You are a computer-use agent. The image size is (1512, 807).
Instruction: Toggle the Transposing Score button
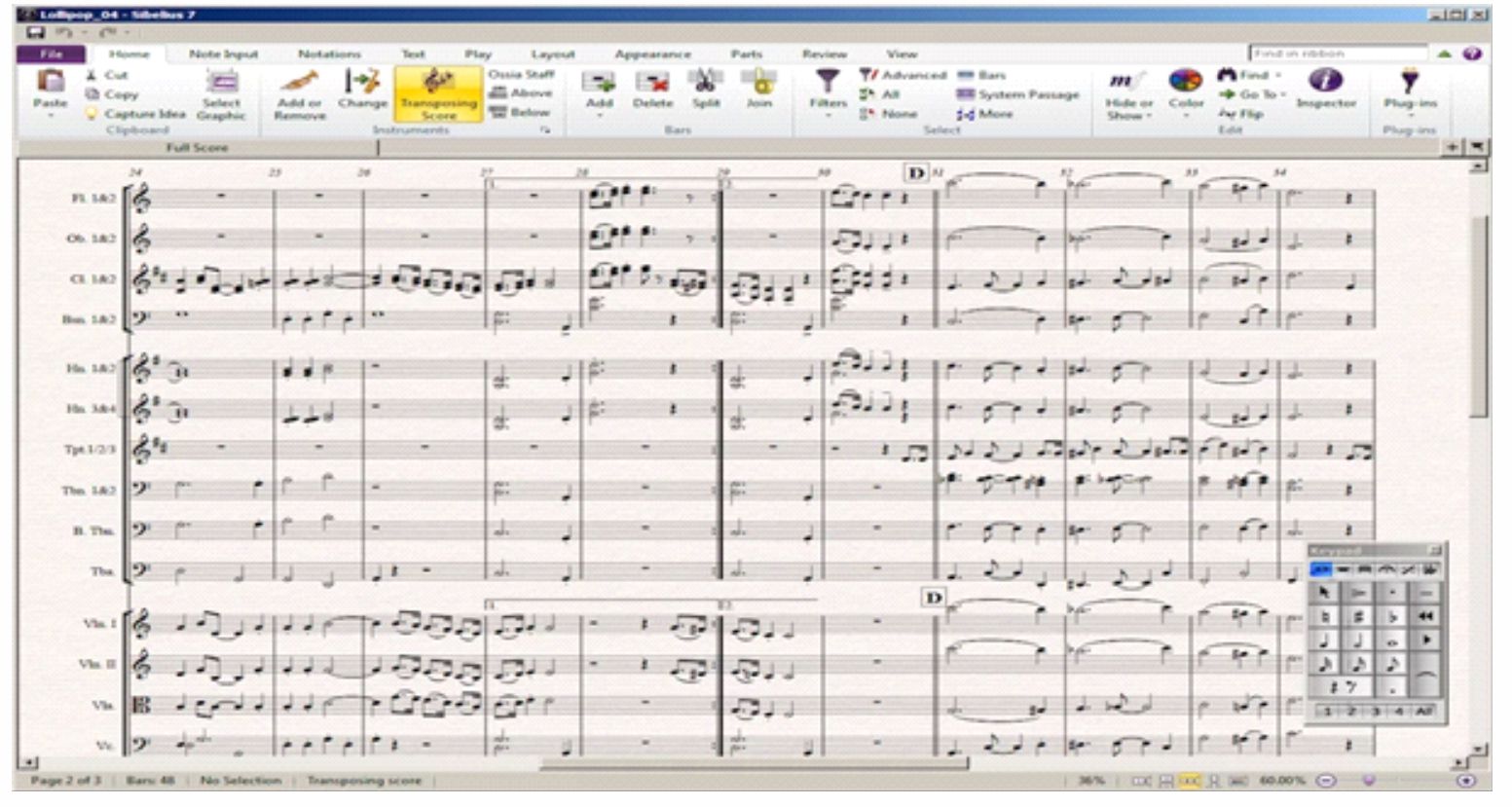pyautogui.click(x=438, y=94)
